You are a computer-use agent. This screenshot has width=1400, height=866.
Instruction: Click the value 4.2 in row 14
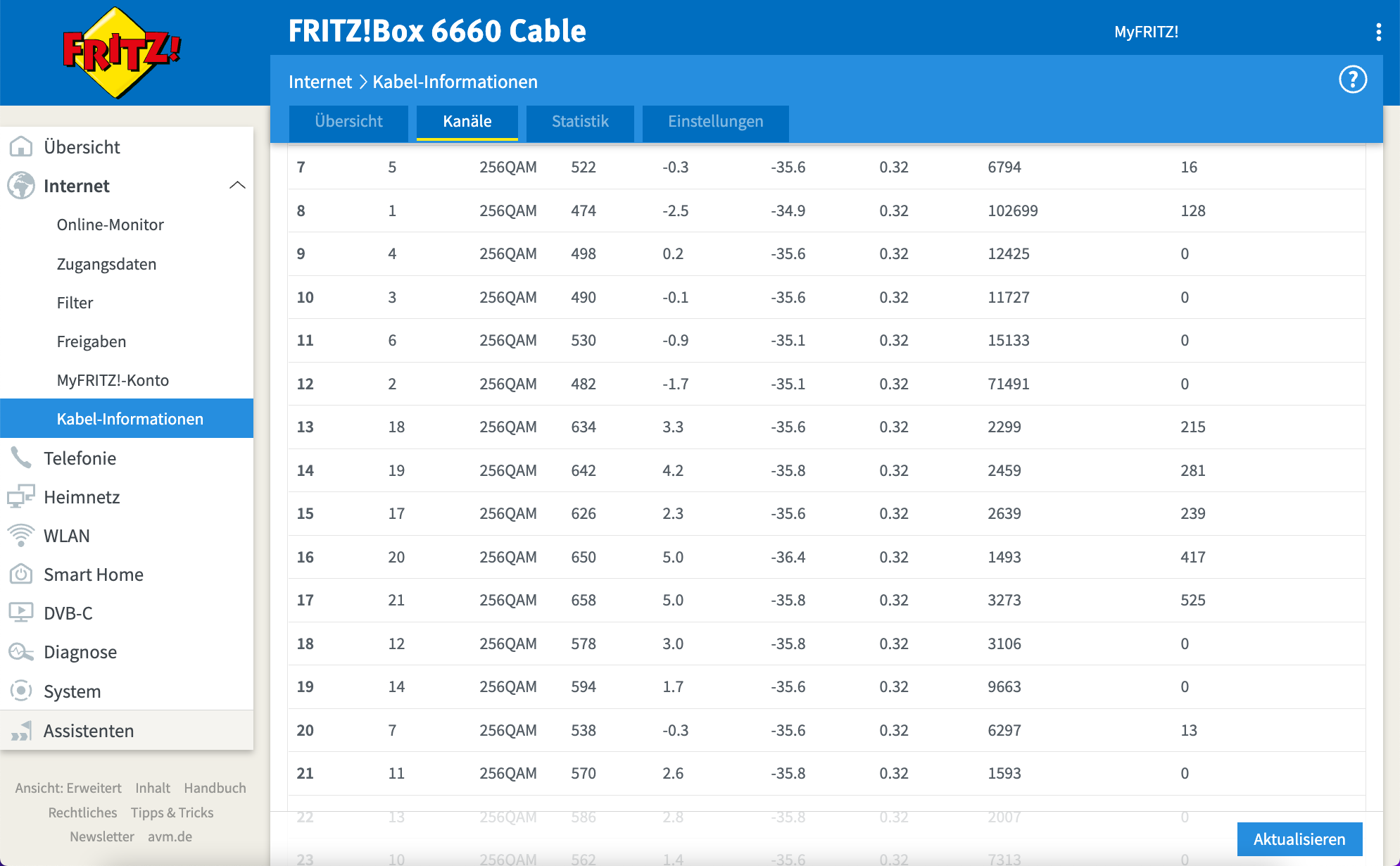673,470
